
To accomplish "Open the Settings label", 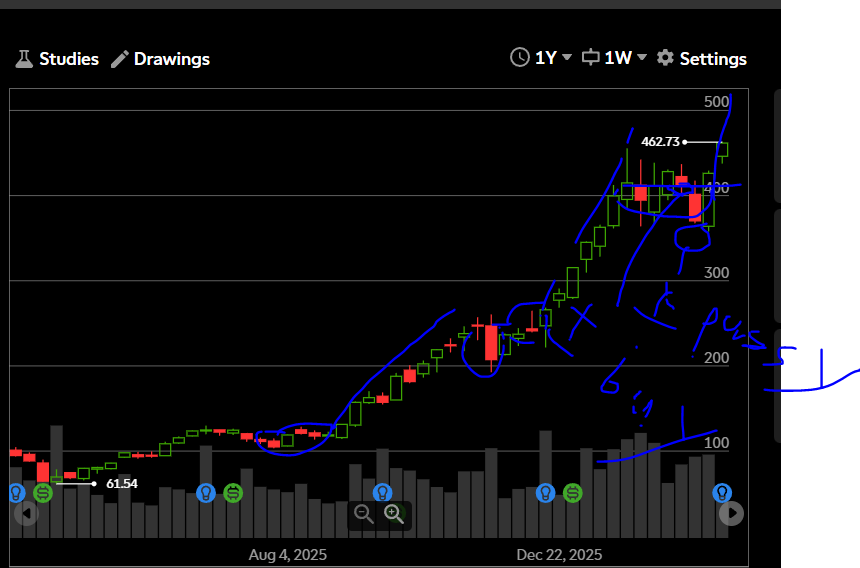I will 713,59.
